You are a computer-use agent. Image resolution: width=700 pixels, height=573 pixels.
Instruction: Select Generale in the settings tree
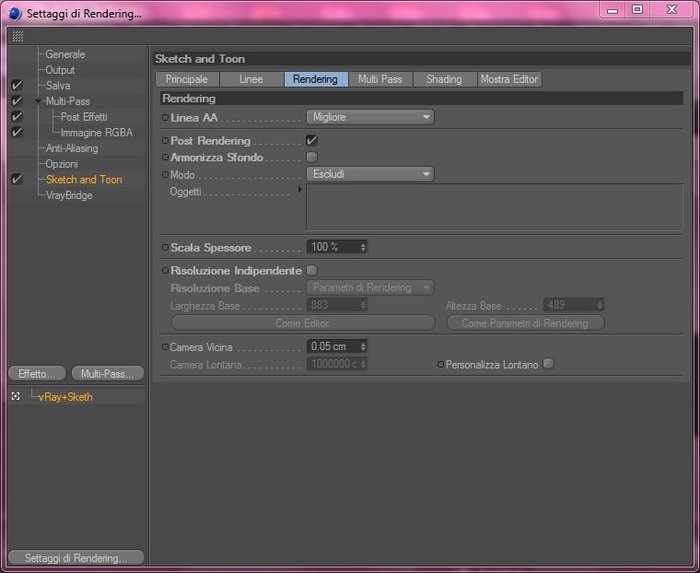point(65,54)
